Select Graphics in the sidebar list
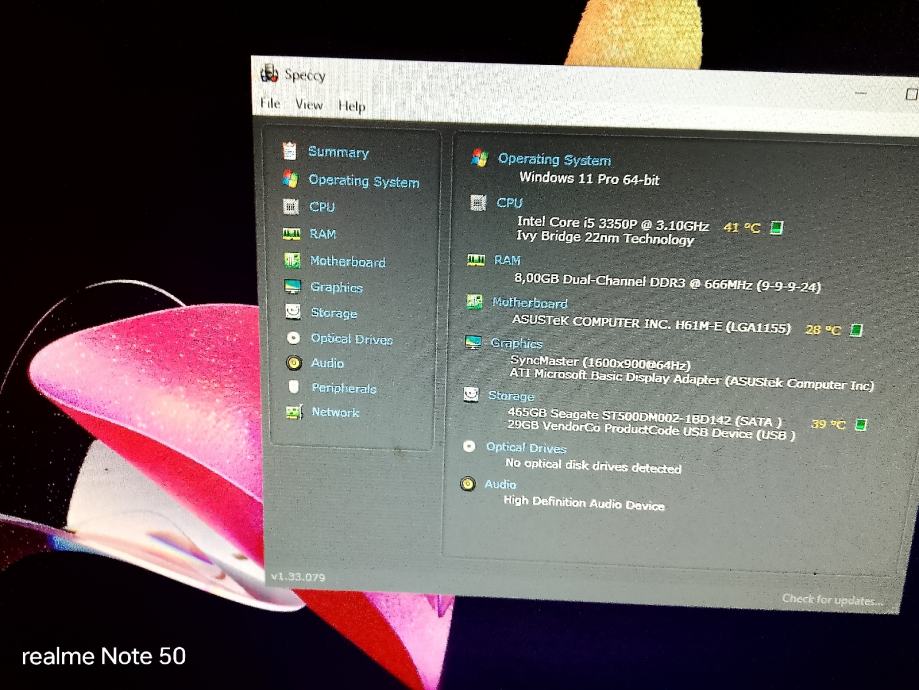The height and width of the screenshot is (690, 919). click(x=336, y=287)
